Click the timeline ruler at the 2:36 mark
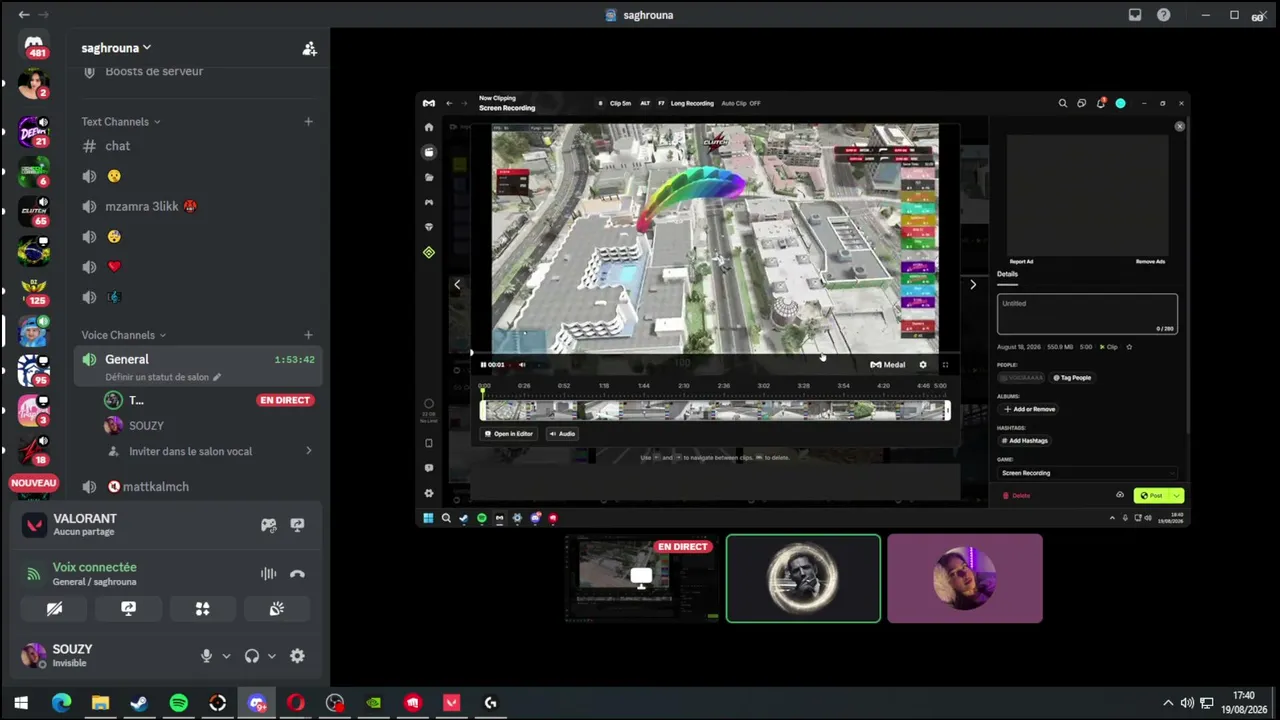This screenshot has height=720, width=1280. coord(723,386)
